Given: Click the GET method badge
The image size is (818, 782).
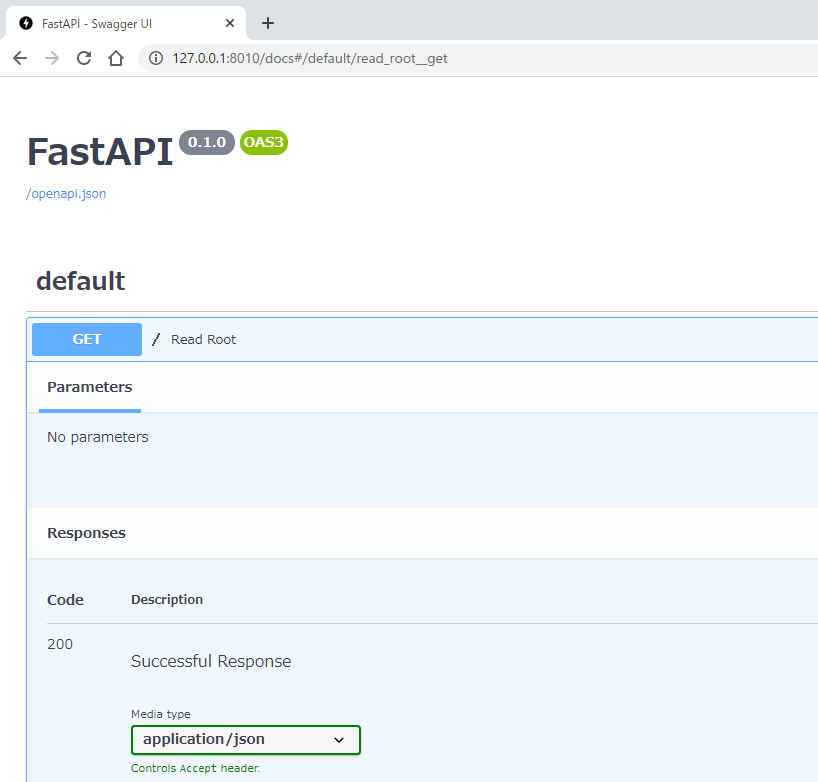Looking at the screenshot, I should point(87,339).
